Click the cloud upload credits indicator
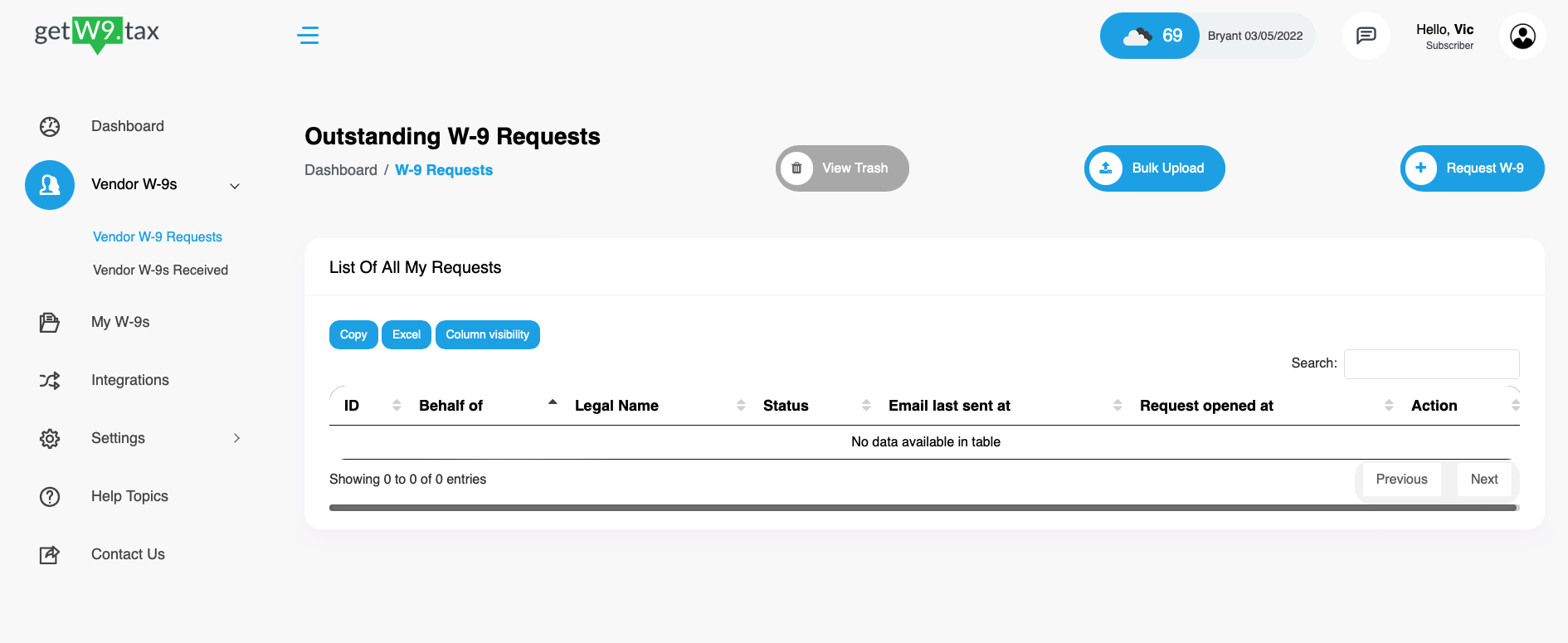Screen dimensions: 1568x643 click(1149, 36)
